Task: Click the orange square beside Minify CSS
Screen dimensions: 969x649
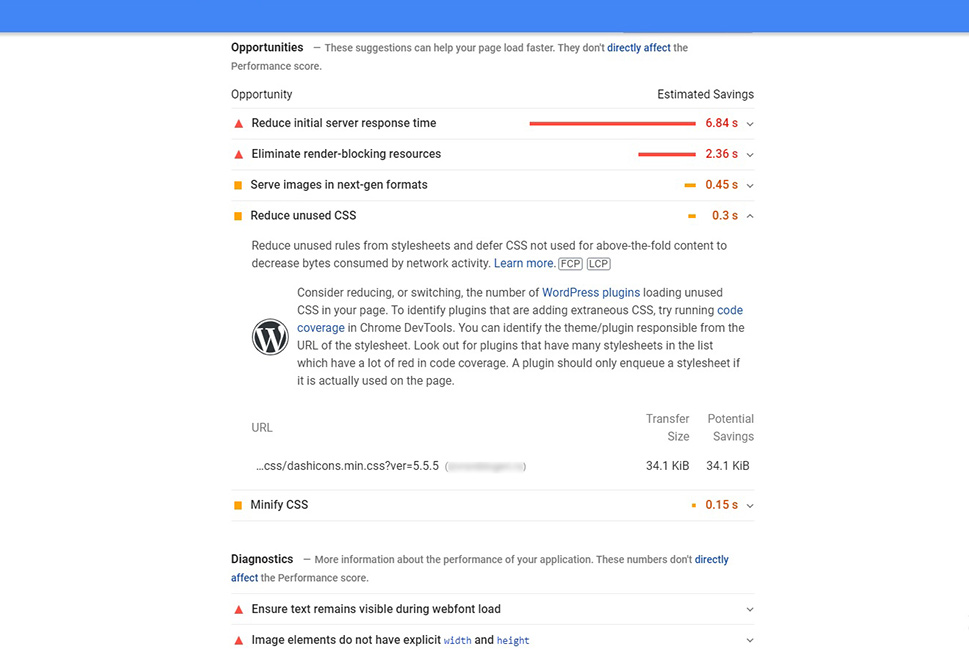Action: pyautogui.click(x=238, y=506)
